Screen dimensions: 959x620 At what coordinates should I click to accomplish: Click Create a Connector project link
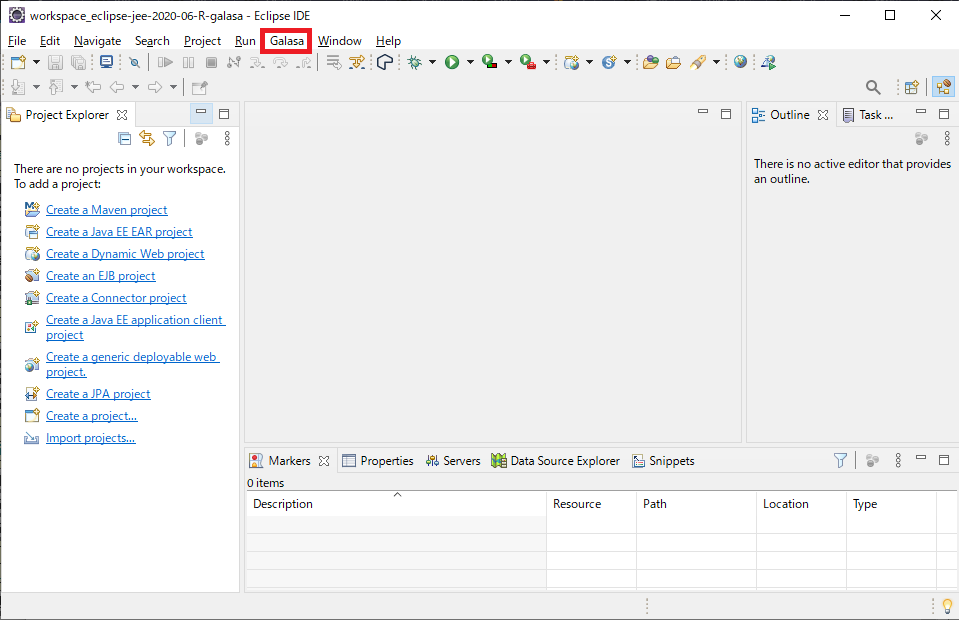click(116, 298)
